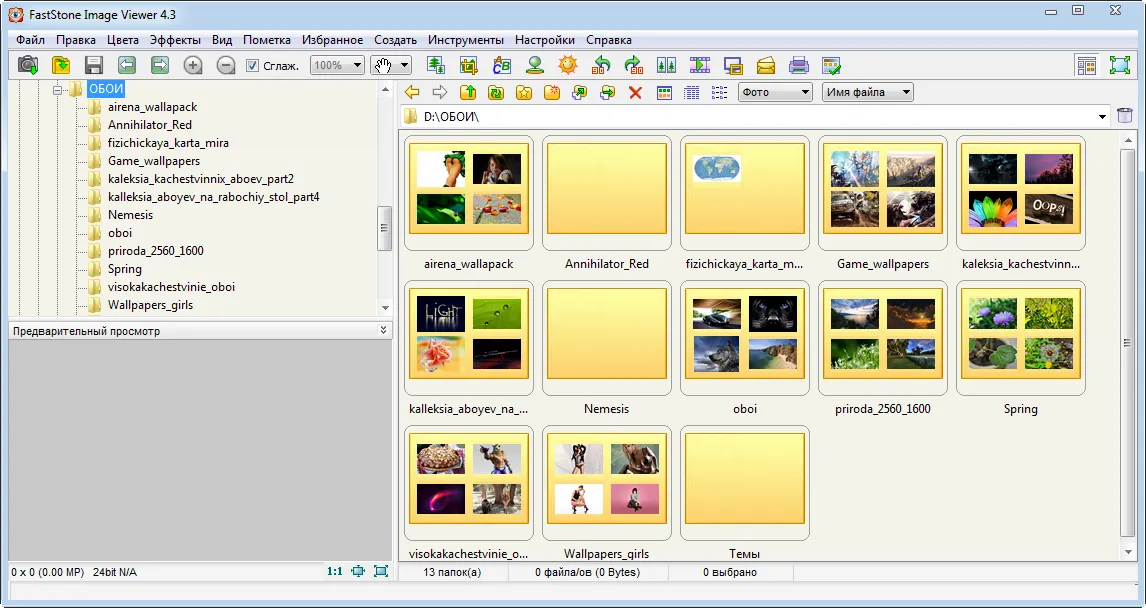1146x608 pixels.
Task: Click the thumbnail pane vertical scrollbar handle
Action: click(x=1128, y=341)
